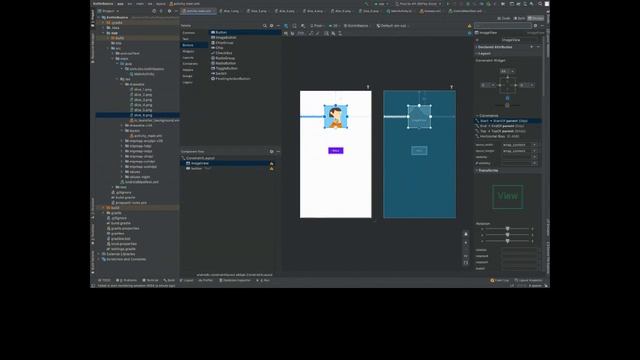
Task: Open palette settings gear
Action: 271,26
